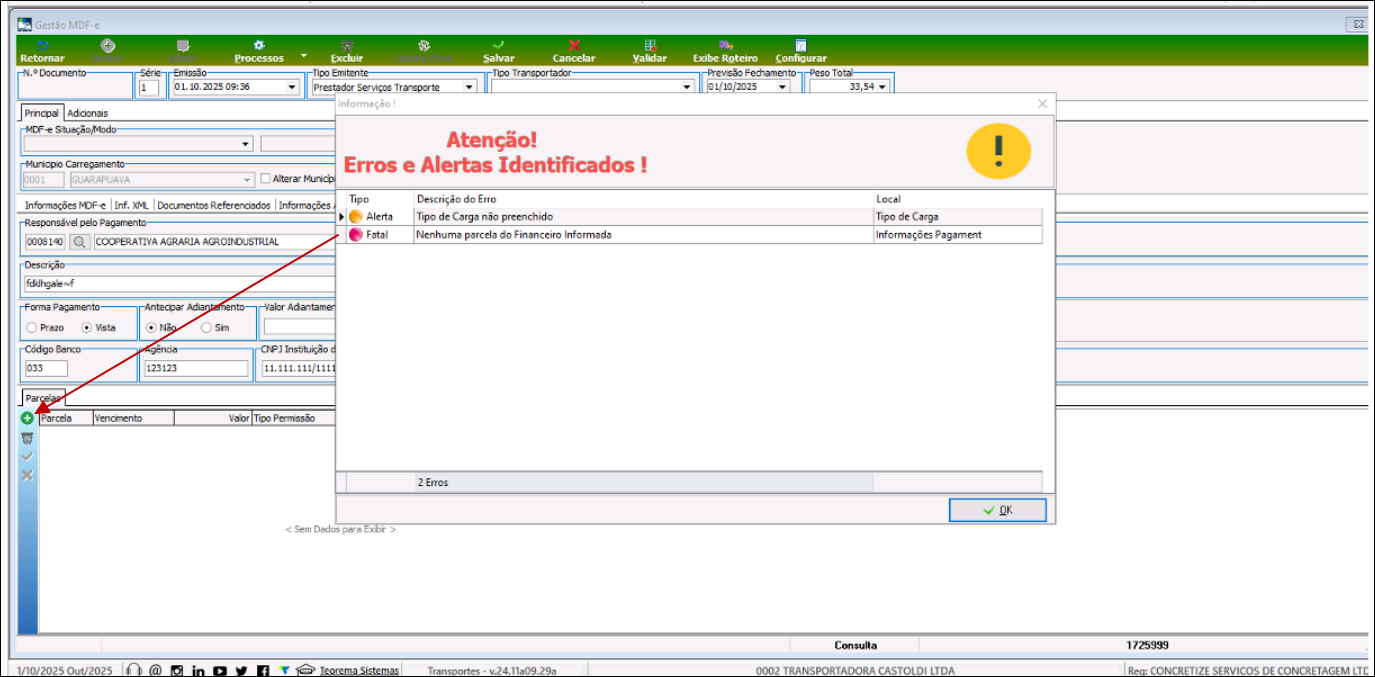Click the magnifier search icon next to 0008140

(80, 242)
